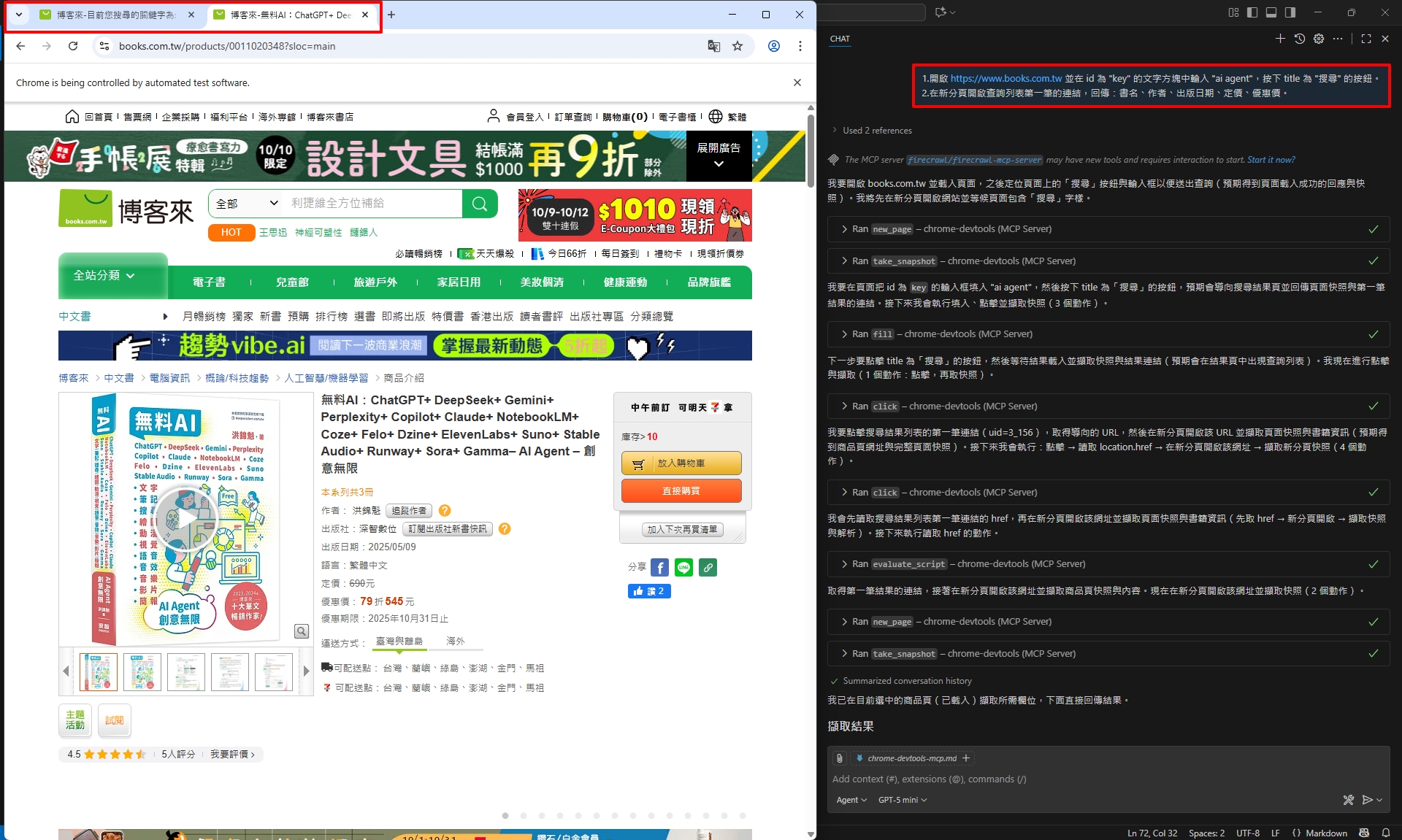Screen dimensions: 1402x840
Task: Click the first banner carousel dot
Action: 505,816
